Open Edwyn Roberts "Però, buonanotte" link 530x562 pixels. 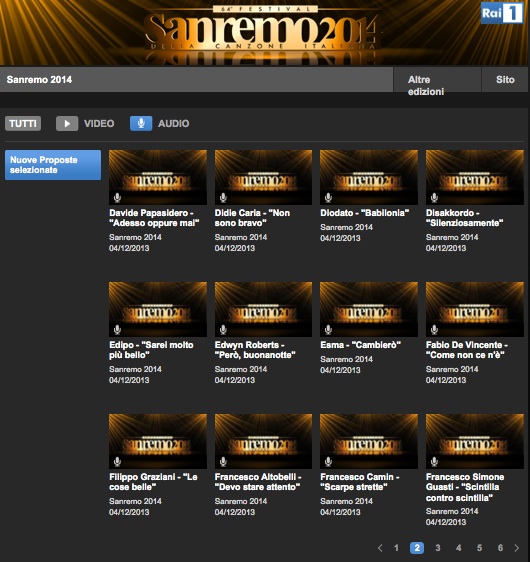[255, 350]
